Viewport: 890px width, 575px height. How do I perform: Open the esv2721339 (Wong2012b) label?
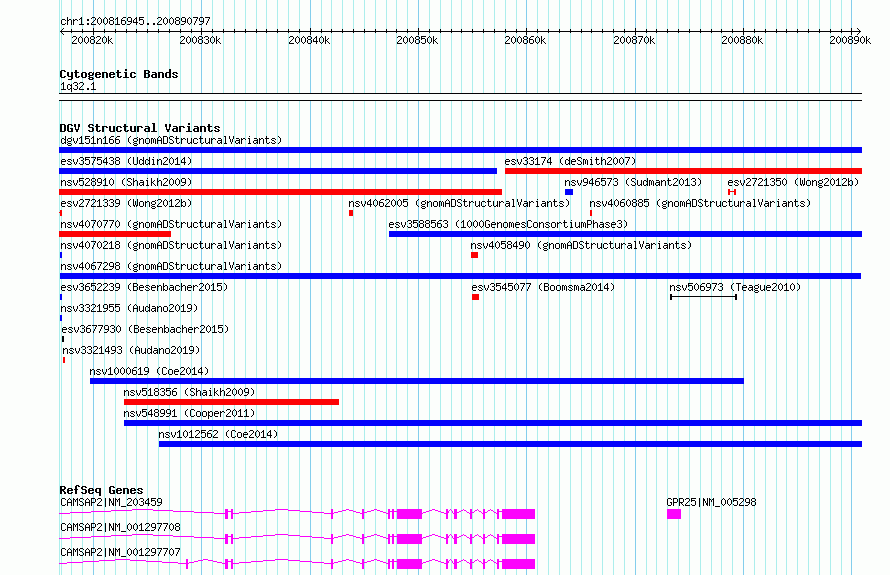126,203
